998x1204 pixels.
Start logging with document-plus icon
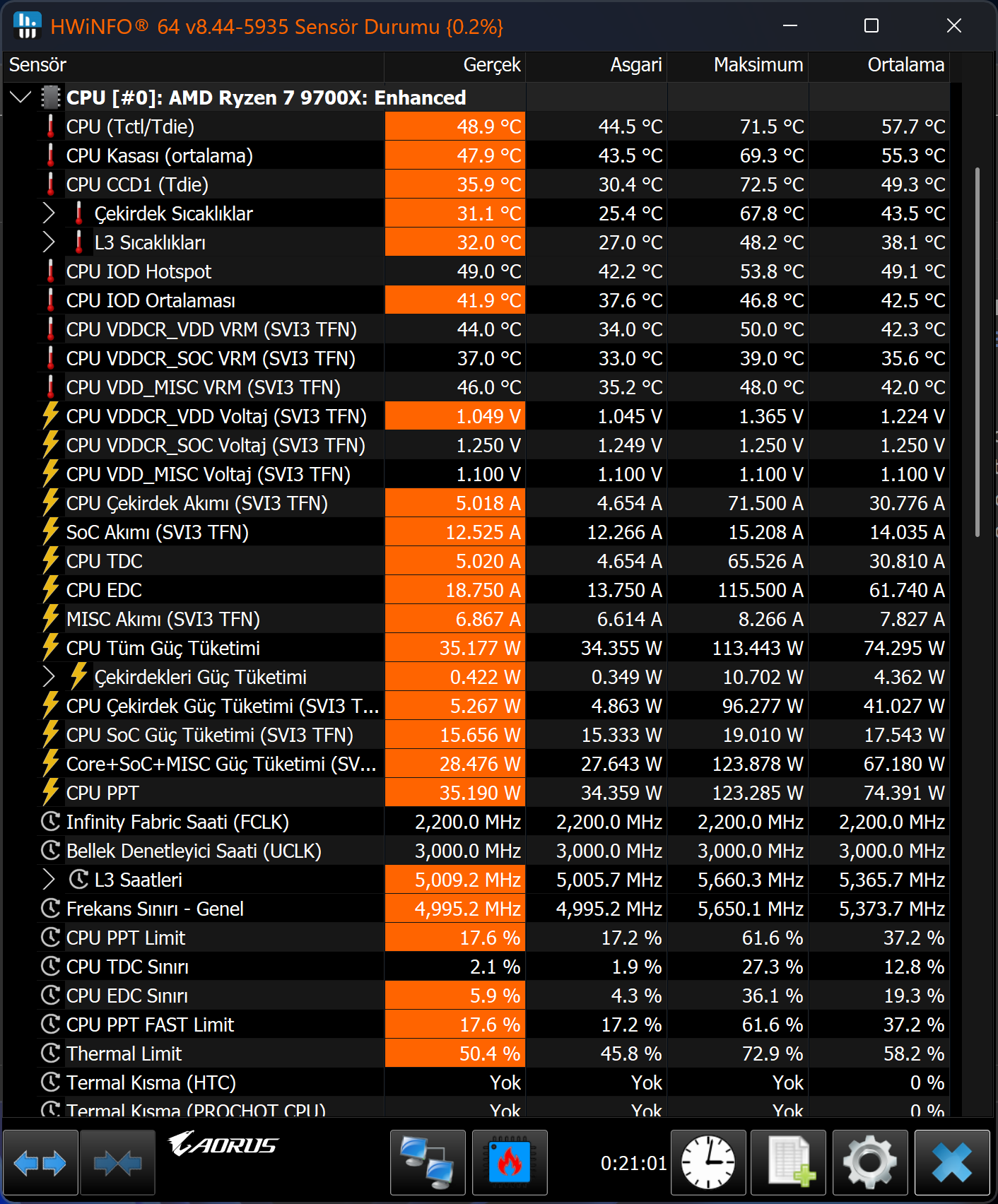point(788,1162)
